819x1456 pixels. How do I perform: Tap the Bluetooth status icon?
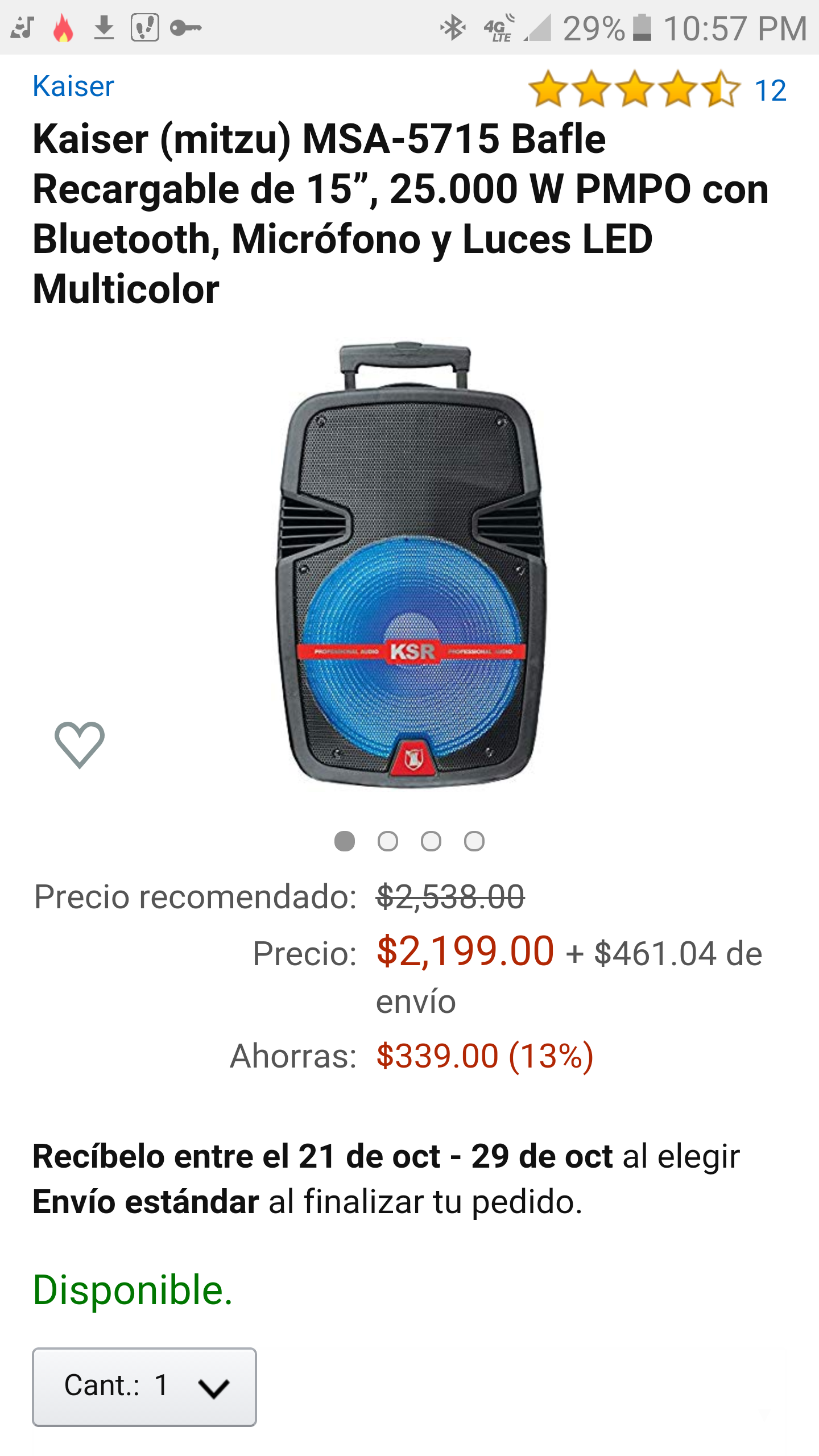pos(453,28)
